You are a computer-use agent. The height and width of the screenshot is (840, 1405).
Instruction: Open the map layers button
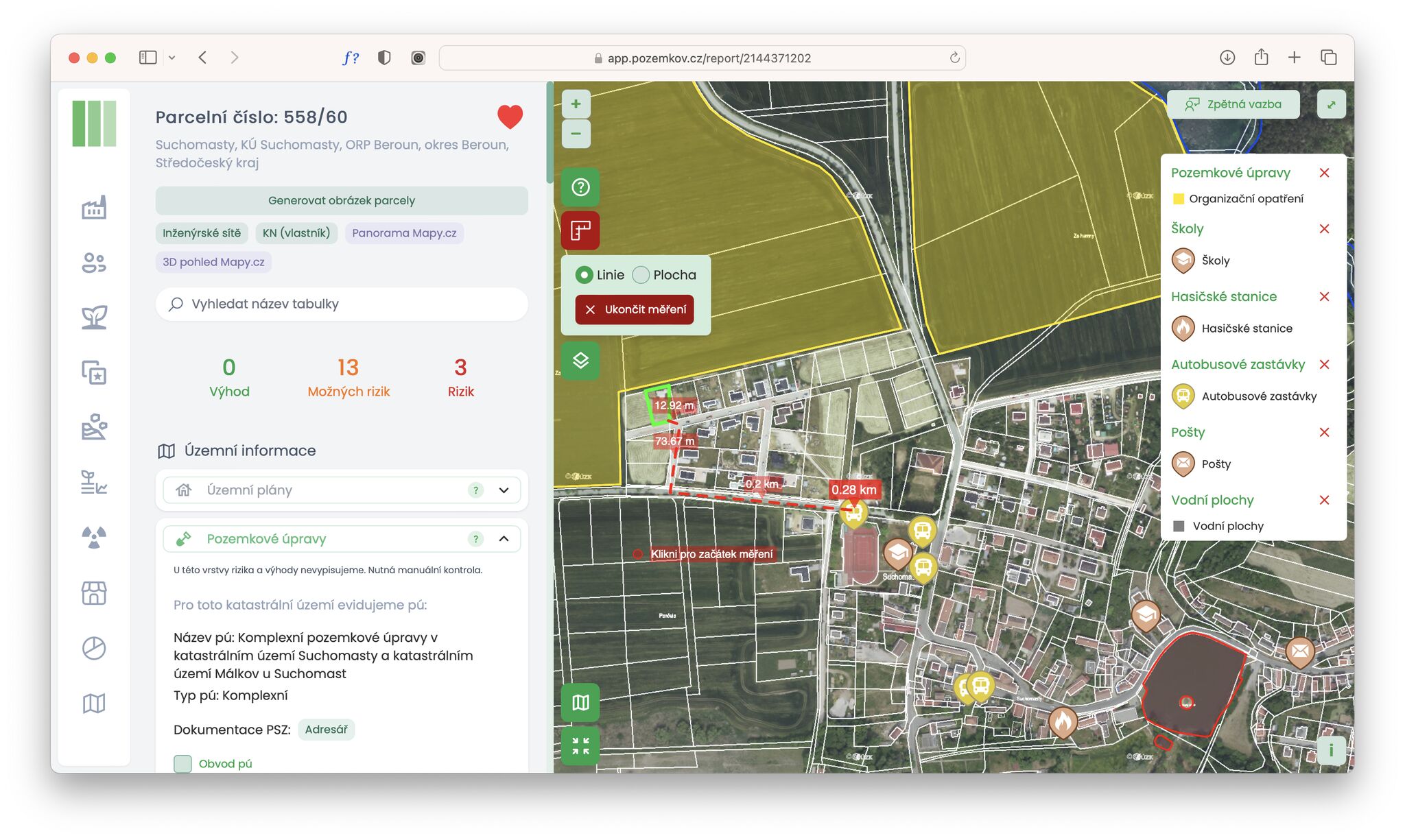(580, 360)
